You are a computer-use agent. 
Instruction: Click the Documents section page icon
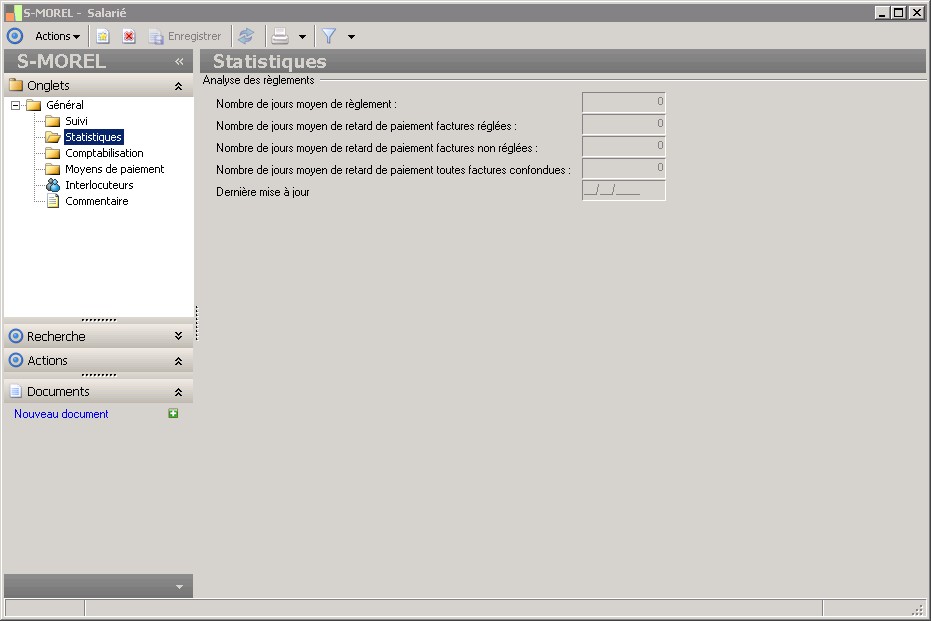[x=16, y=391]
